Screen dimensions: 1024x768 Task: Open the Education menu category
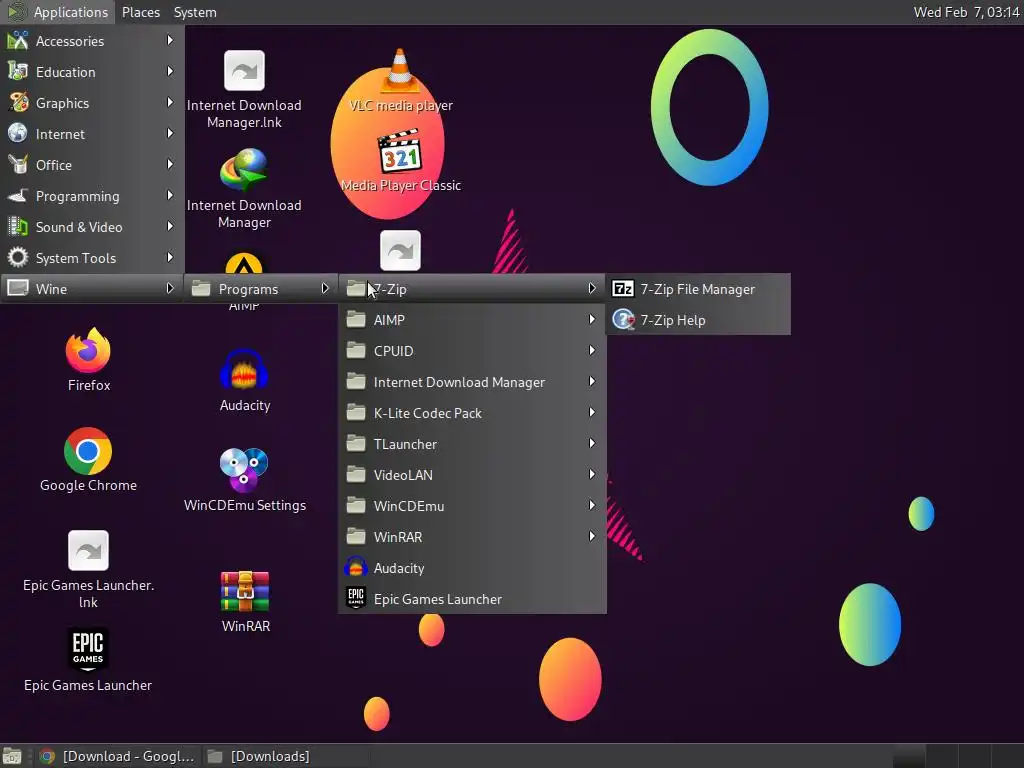tap(92, 72)
